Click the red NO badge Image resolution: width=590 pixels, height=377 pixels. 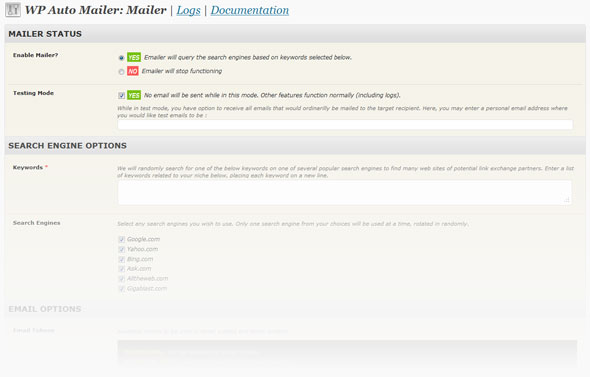[x=132, y=71]
